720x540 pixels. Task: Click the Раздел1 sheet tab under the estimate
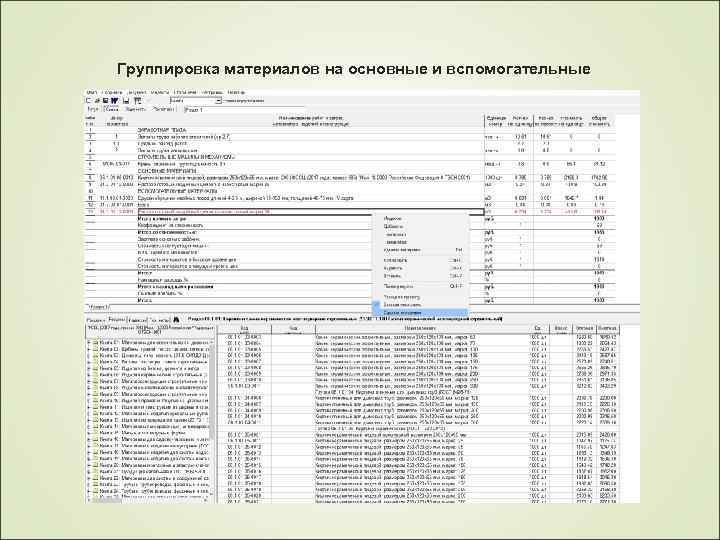[x=98, y=307]
